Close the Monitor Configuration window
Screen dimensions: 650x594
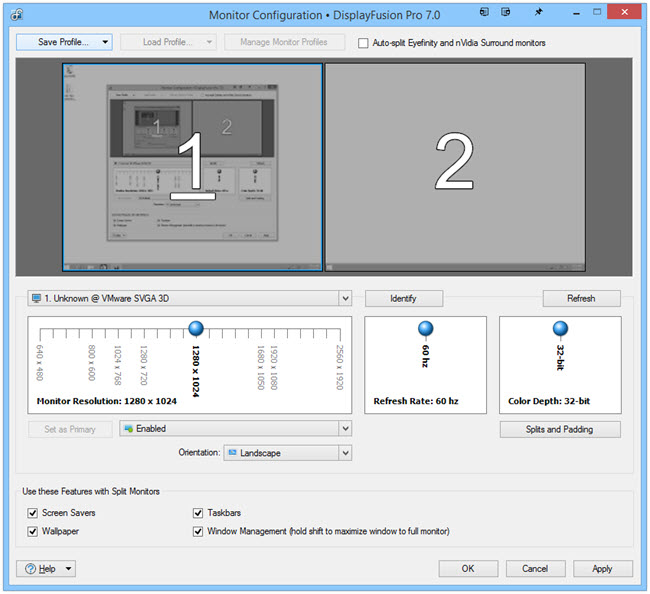click(x=624, y=12)
